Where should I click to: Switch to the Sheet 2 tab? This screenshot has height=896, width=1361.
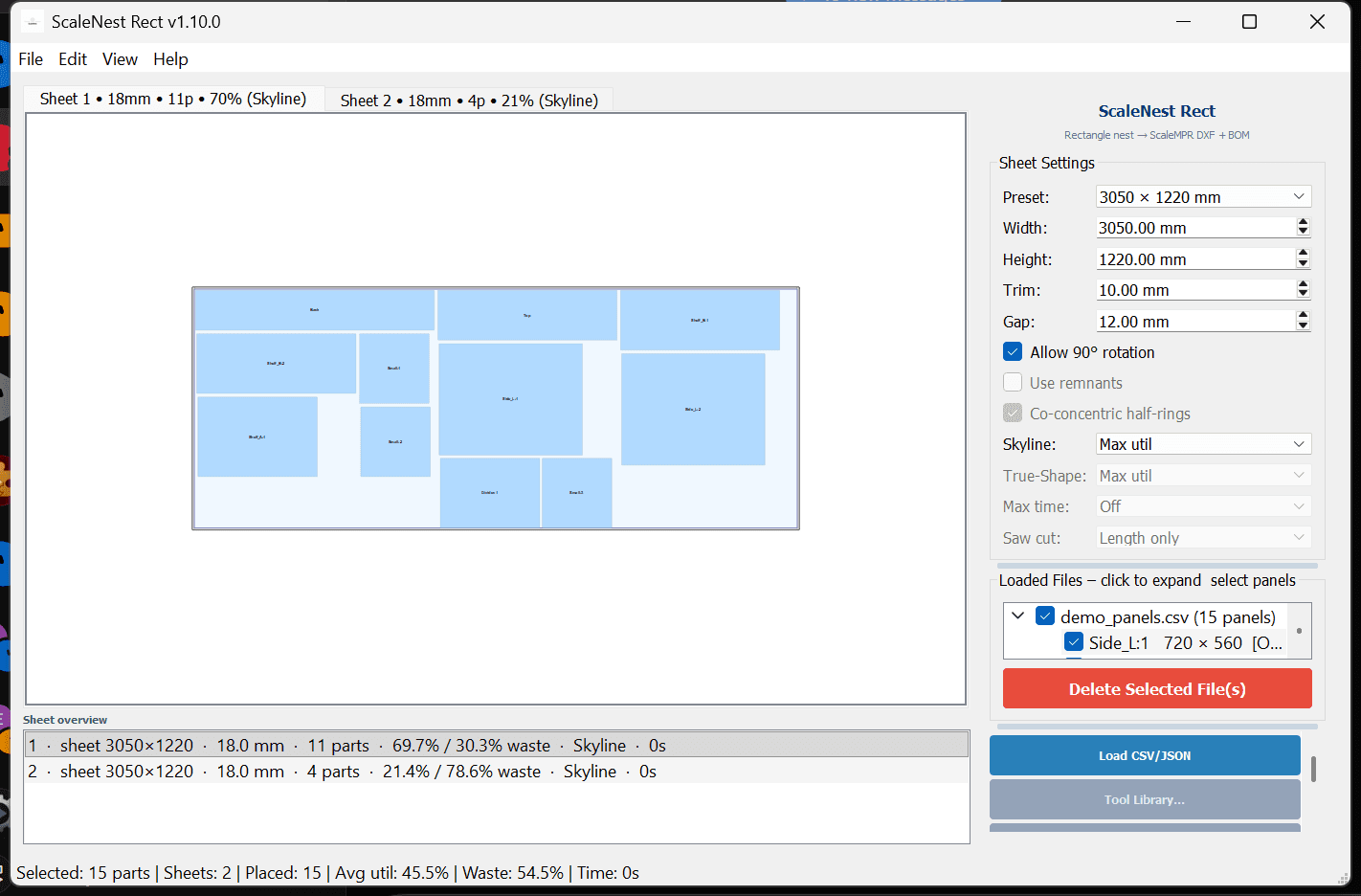pos(469,101)
